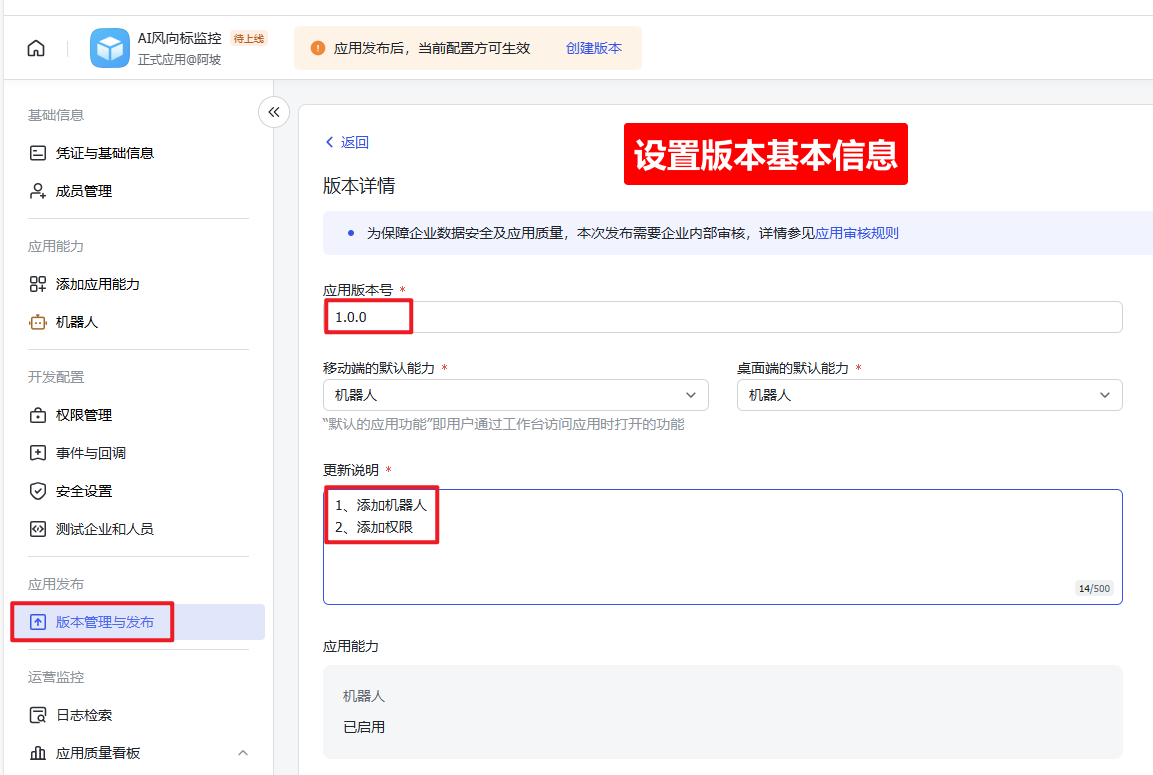
Task: Click the 机器人 label in capability card
Action: pos(364,696)
